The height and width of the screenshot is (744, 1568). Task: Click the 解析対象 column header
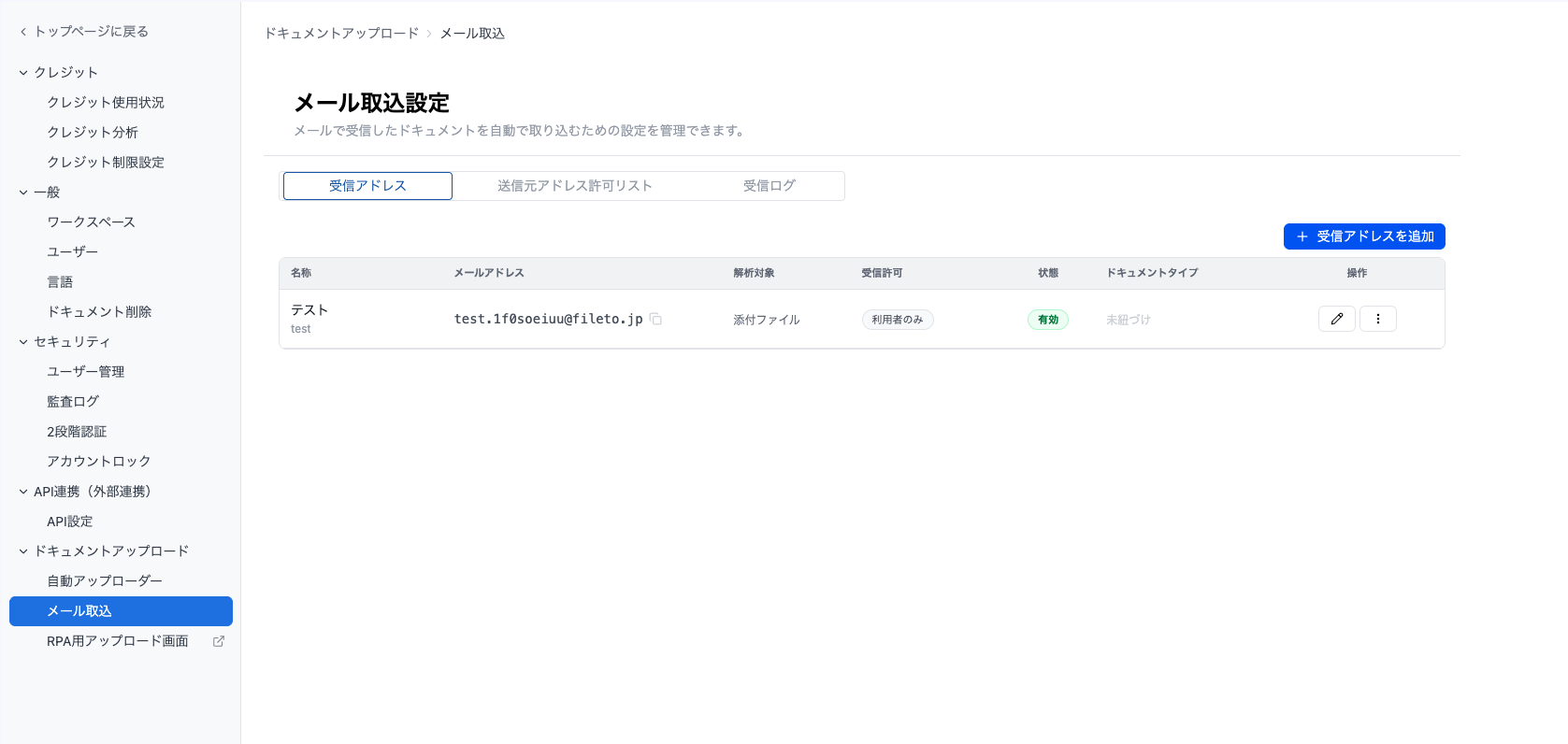[x=754, y=273]
